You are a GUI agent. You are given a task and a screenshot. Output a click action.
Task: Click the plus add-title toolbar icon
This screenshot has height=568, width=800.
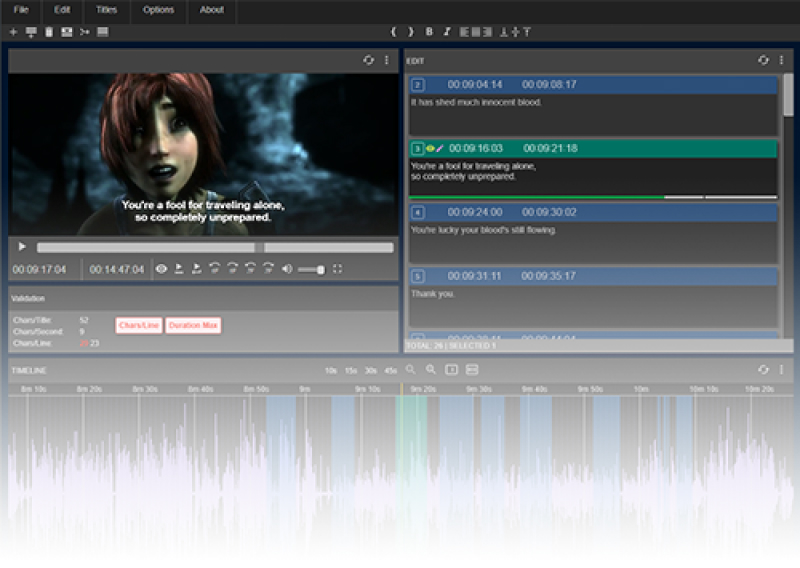[14, 32]
